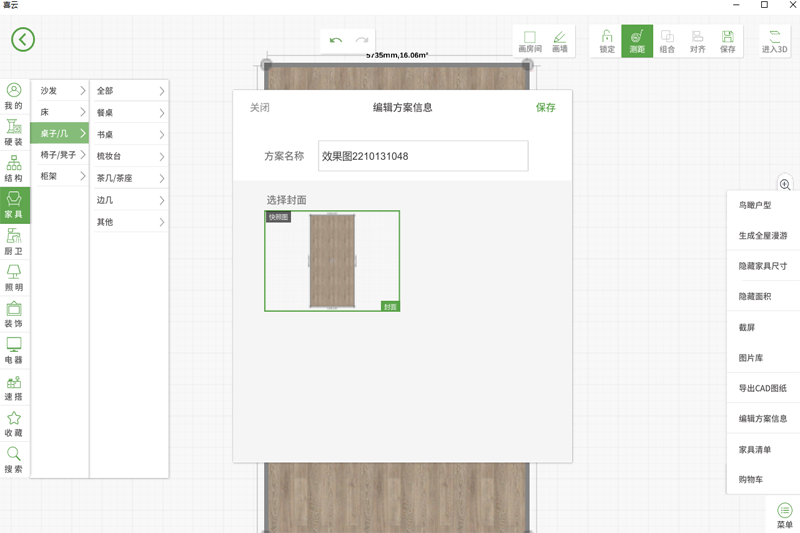Click the green back arrow icon

tap(23, 39)
